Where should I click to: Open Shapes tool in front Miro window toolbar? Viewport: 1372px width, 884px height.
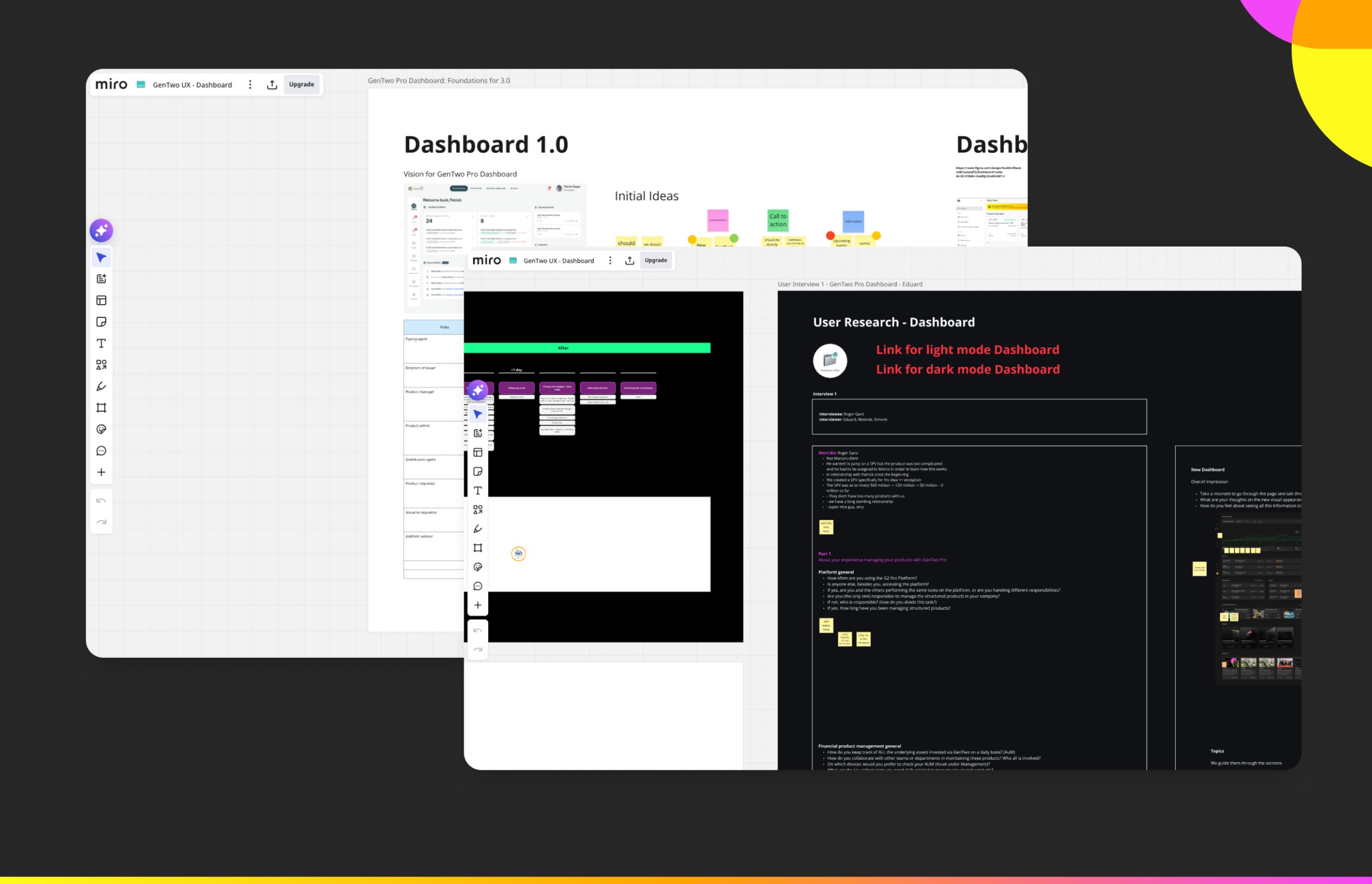click(x=478, y=510)
